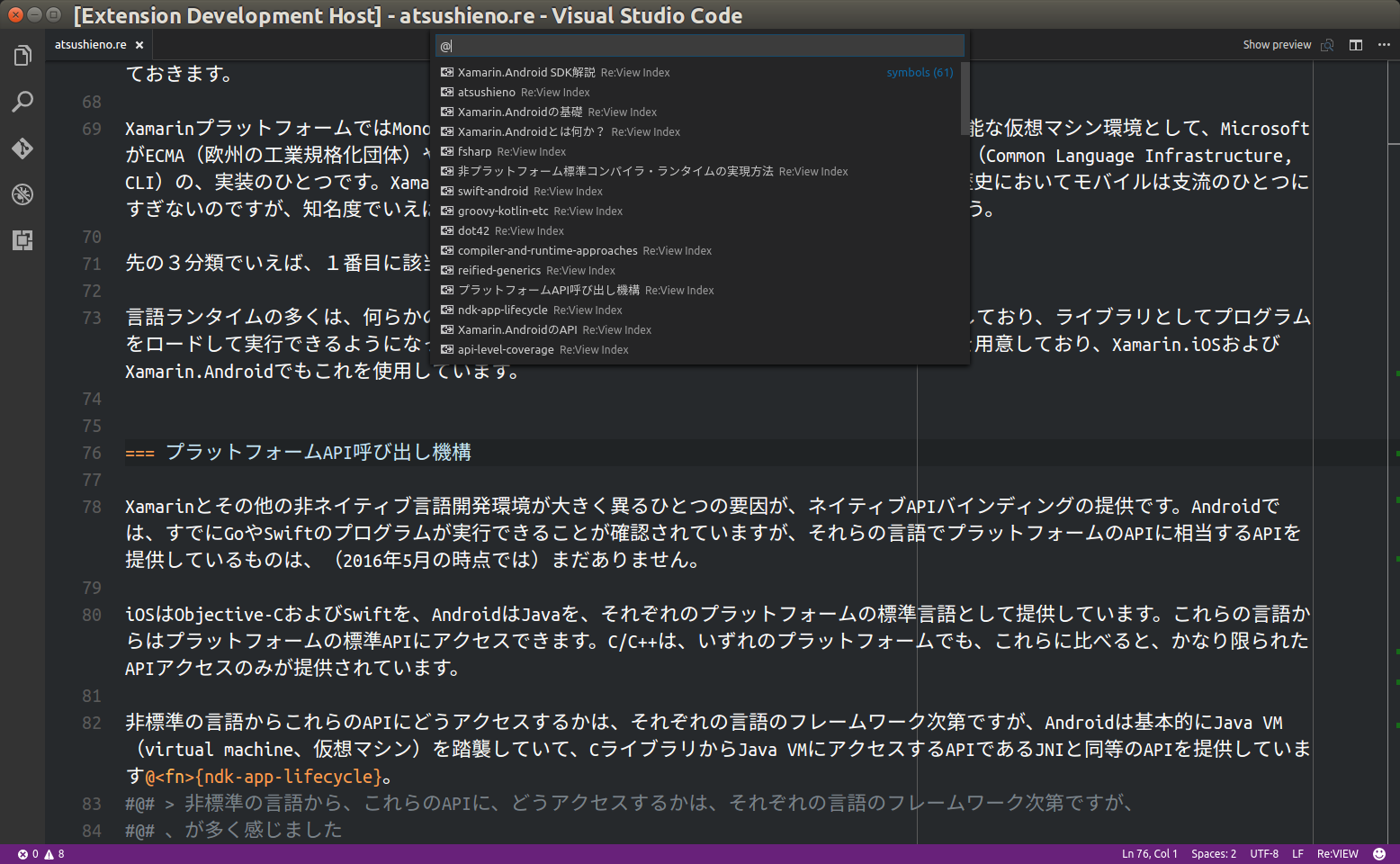Click line number 69 in the gutter
Screen dimensions: 1400x864
tap(92, 129)
